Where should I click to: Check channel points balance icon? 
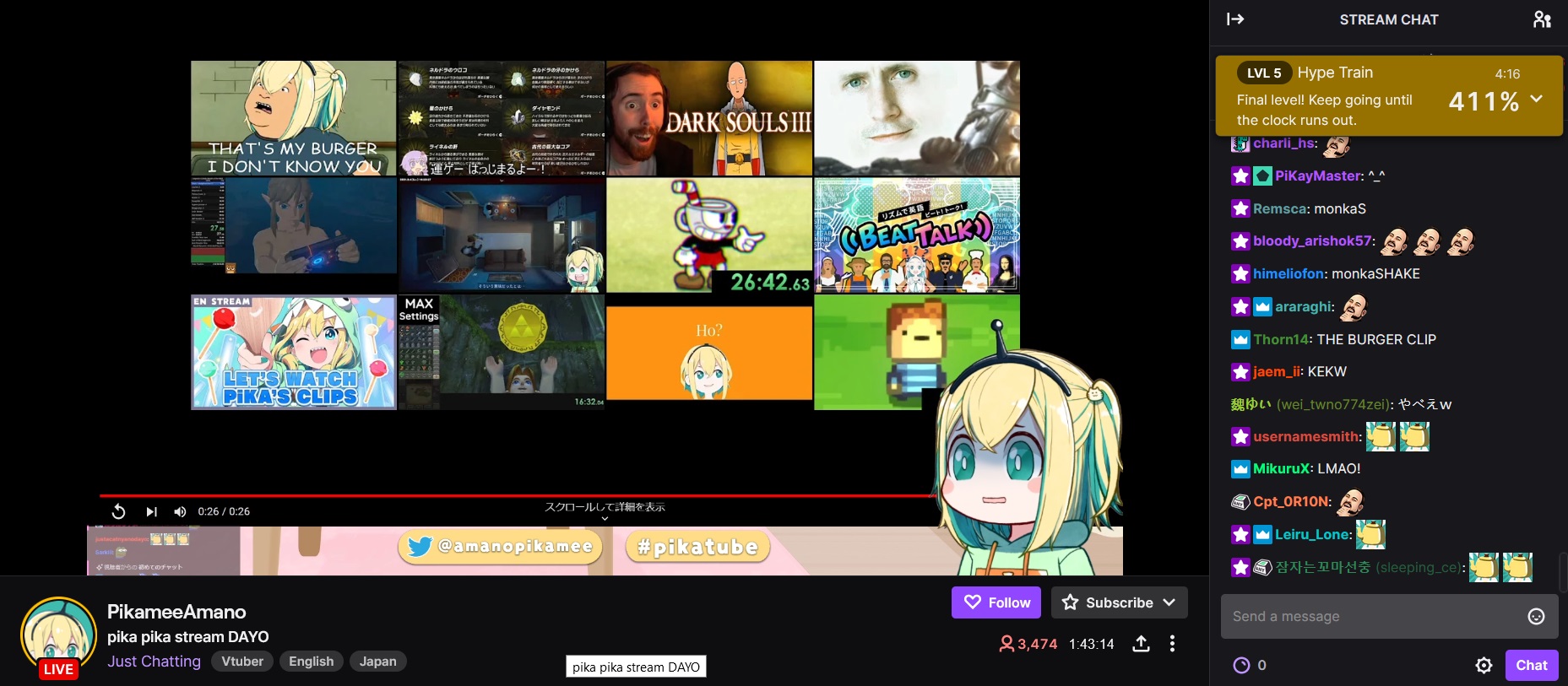click(1241, 666)
